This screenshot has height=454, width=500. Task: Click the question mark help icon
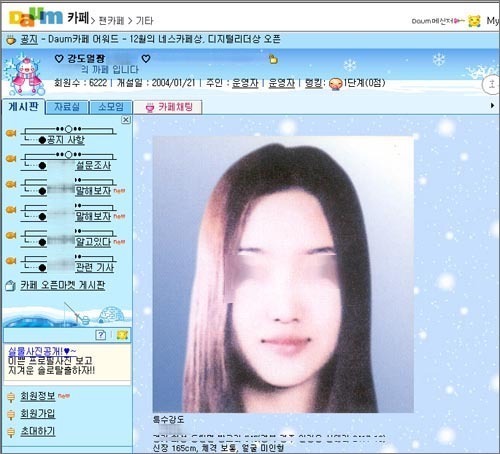(x=100, y=335)
